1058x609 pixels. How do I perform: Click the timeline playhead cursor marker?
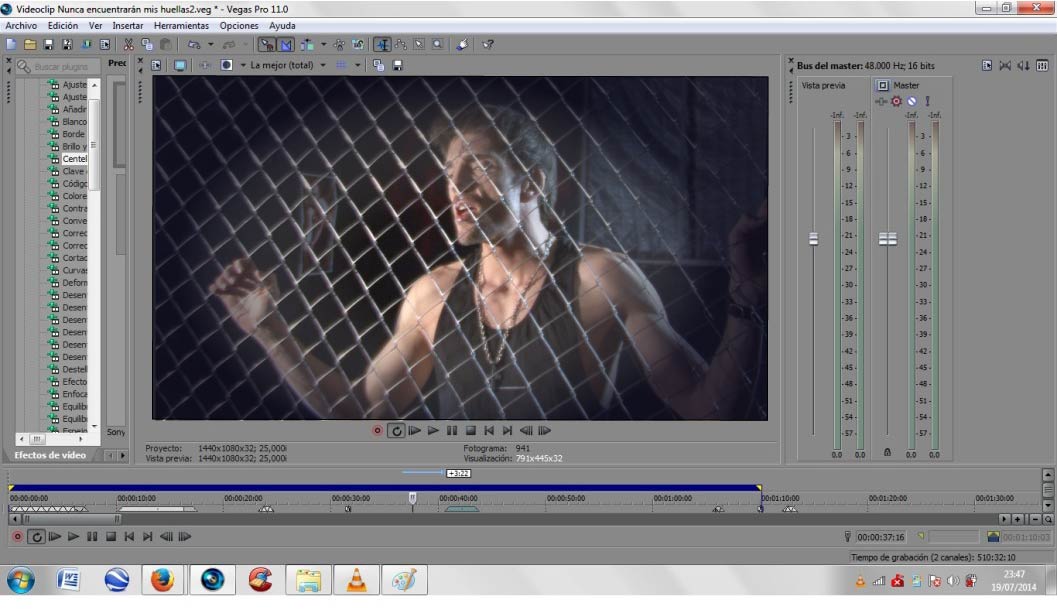(412, 498)
